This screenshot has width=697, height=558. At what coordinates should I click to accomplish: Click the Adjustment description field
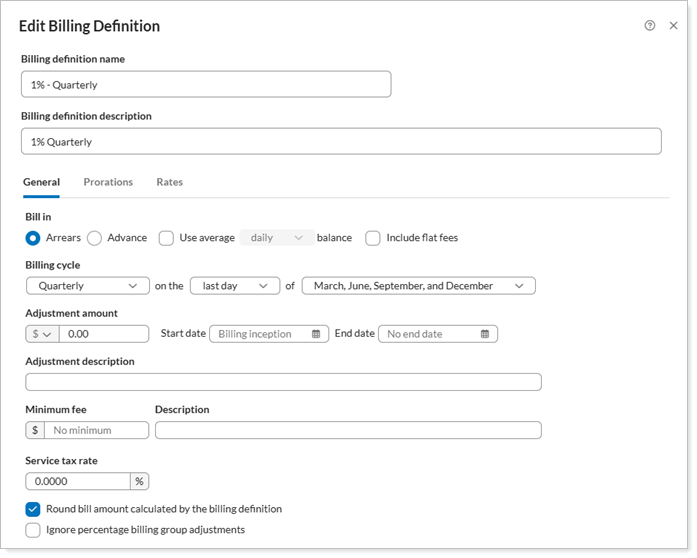(283, 382)
